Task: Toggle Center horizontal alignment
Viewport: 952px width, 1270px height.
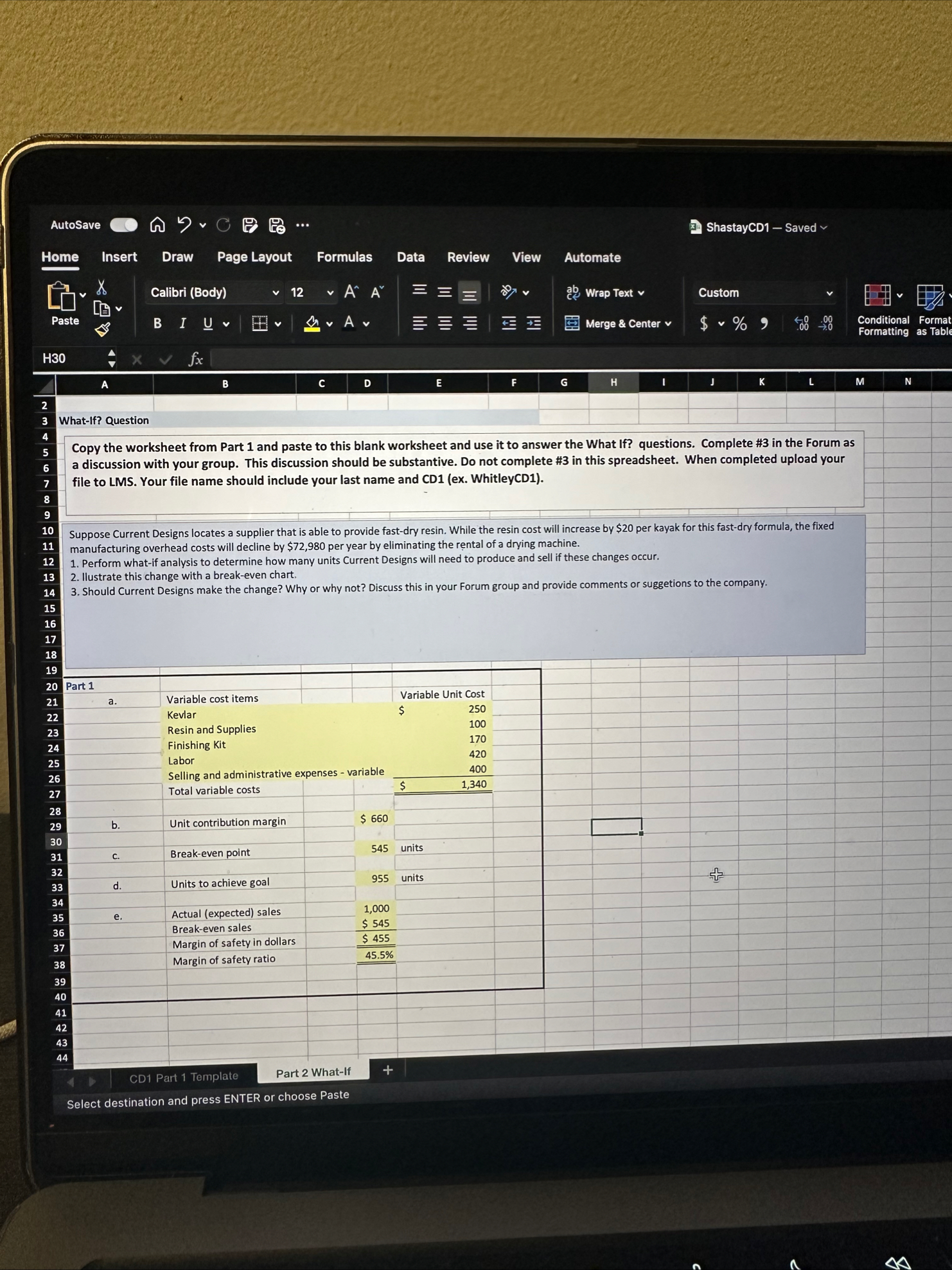Action: click(x=445, y=323)
